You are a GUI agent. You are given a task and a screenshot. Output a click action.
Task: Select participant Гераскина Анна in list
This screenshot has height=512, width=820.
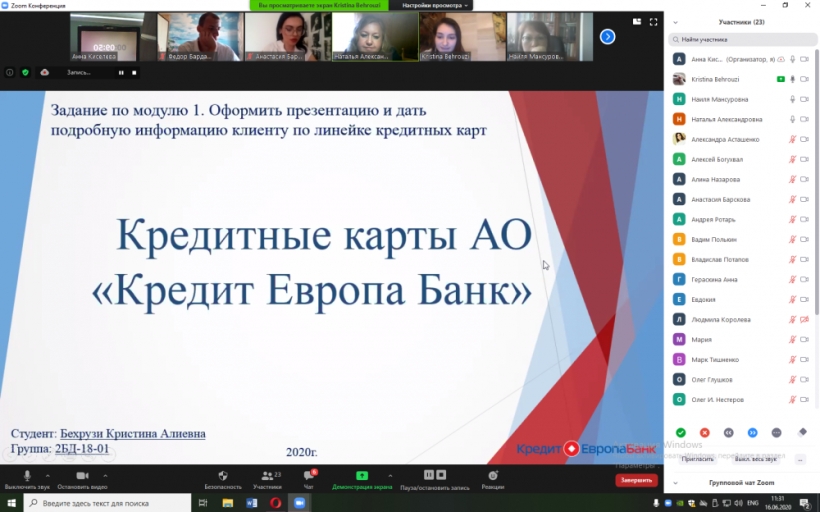click(742, 279)
